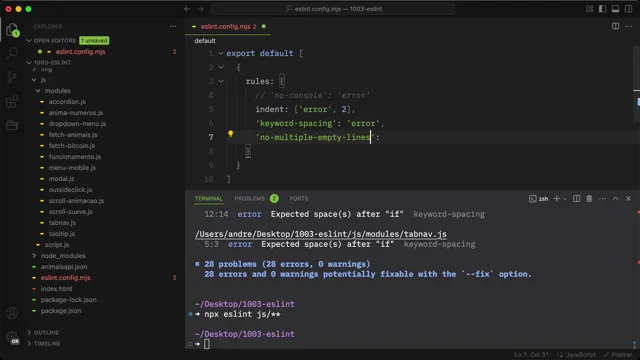The width and height of the screenshot is (640, 360).
Task: Split the terminal pane
Action: coord(576,198)
